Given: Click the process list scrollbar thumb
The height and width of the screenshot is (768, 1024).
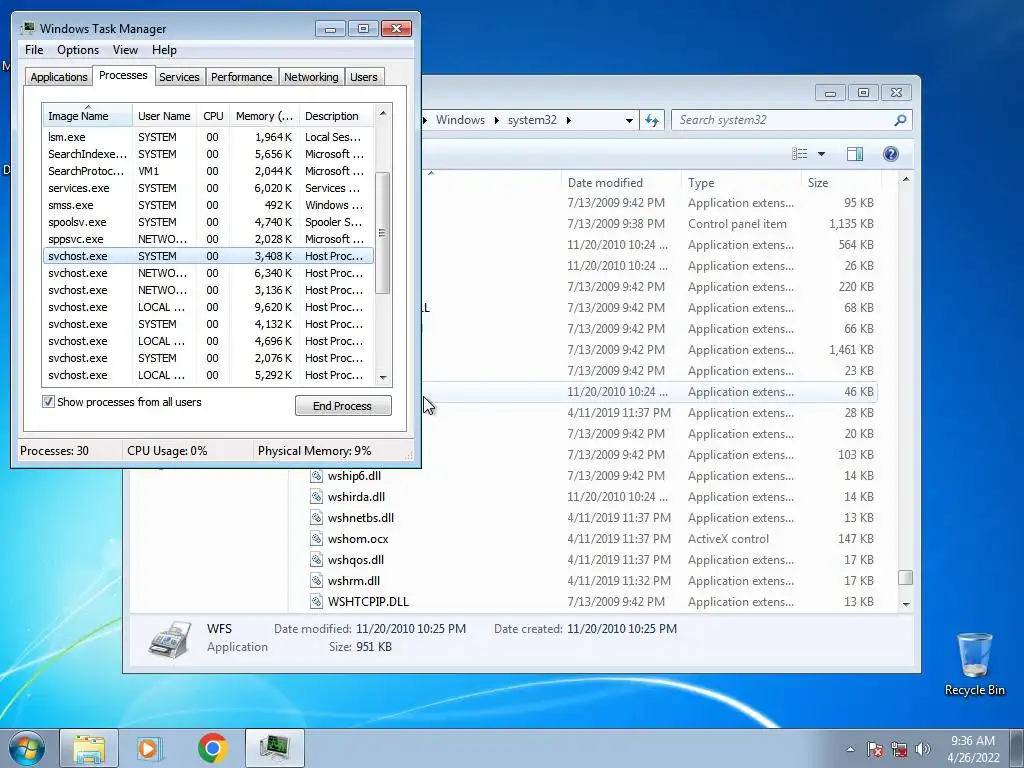Looking at the screenshot, I should click(383, 233).
